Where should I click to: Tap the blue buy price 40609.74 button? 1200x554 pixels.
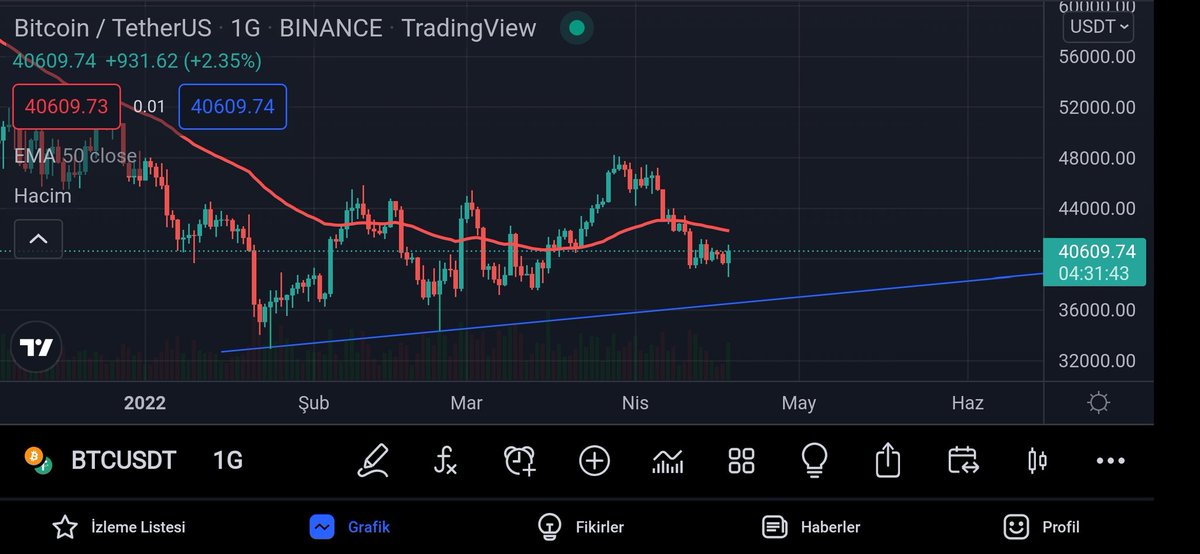tap(232, 107)
